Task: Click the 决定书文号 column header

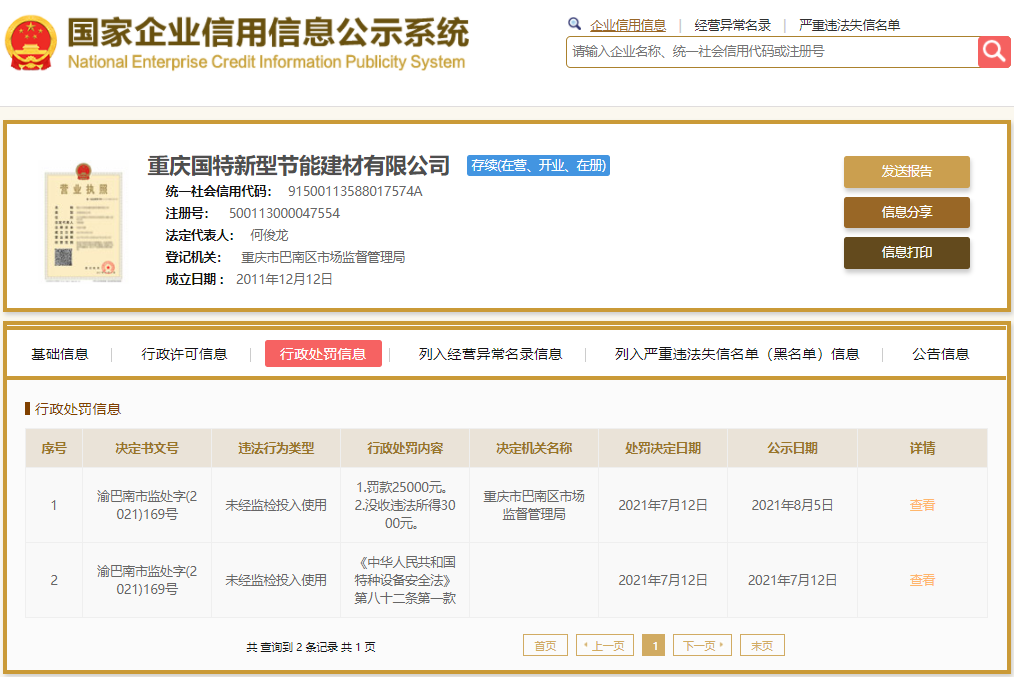Action: pyautogui.click(x=147, y=448)
